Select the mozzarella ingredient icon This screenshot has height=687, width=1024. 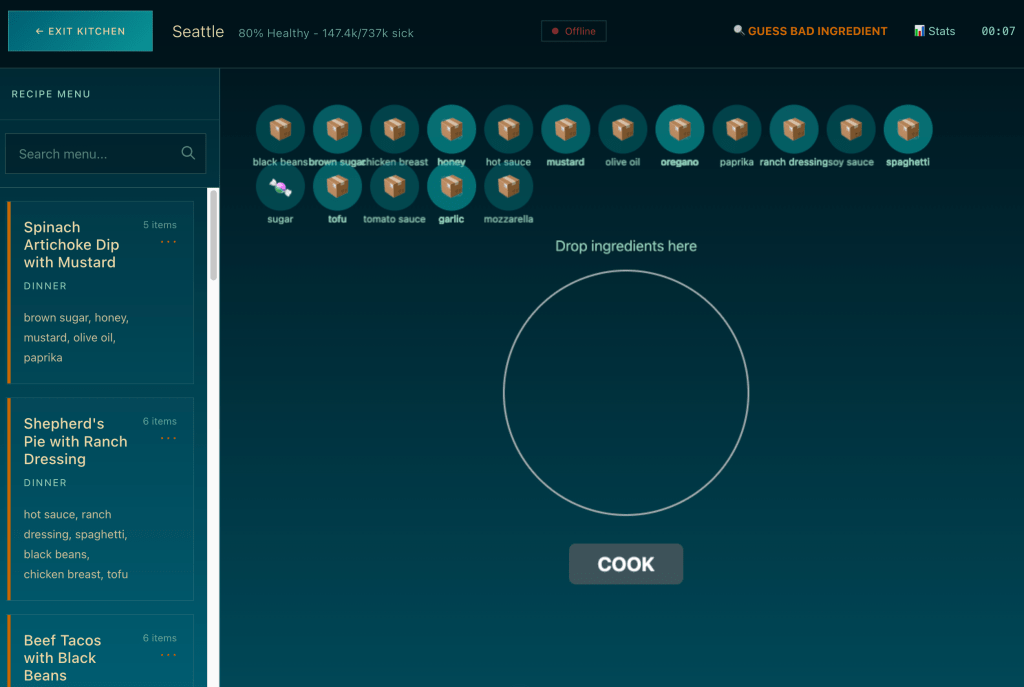(x=509, y=187)
